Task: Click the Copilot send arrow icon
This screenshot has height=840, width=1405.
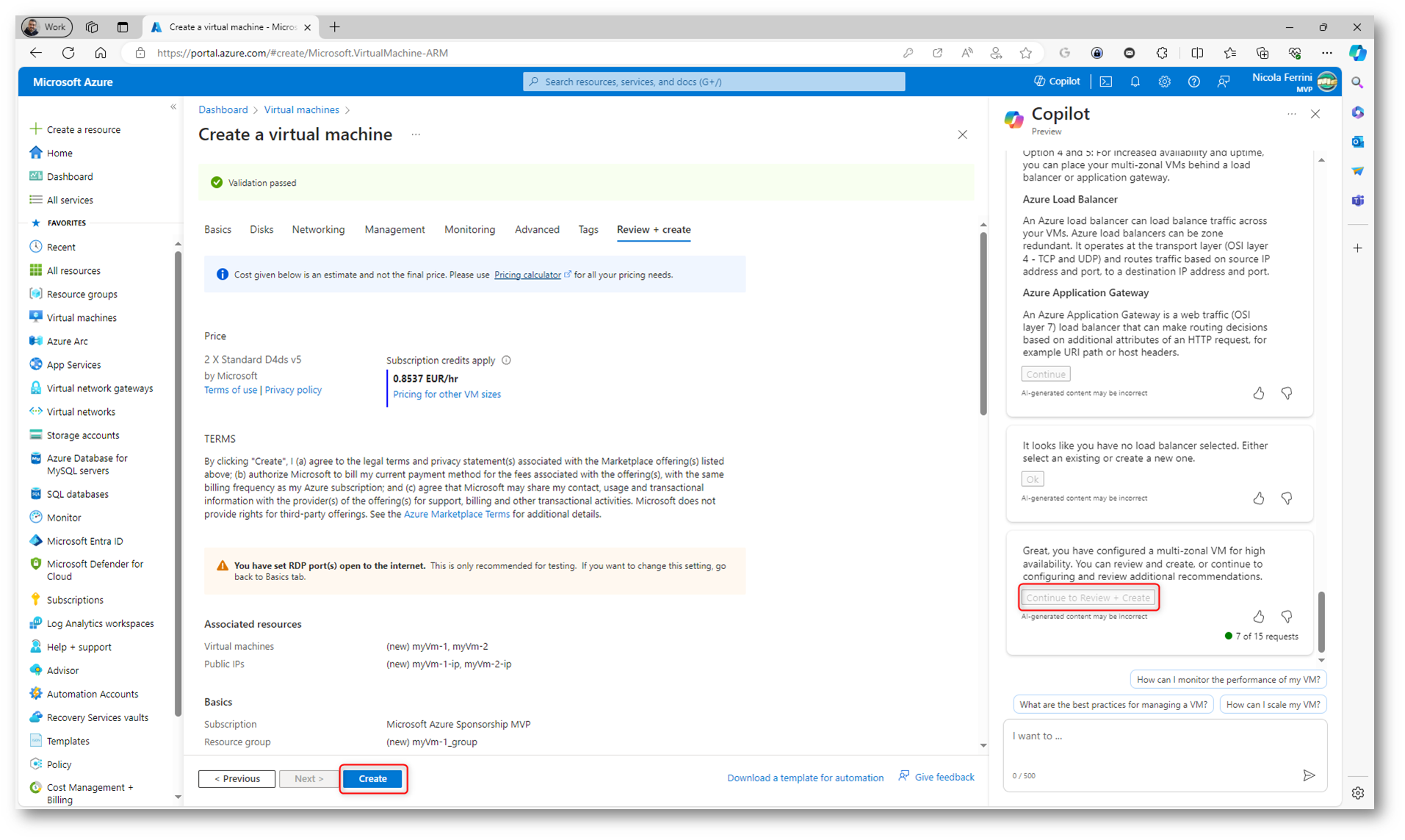Action: (x=1309, y=775)
